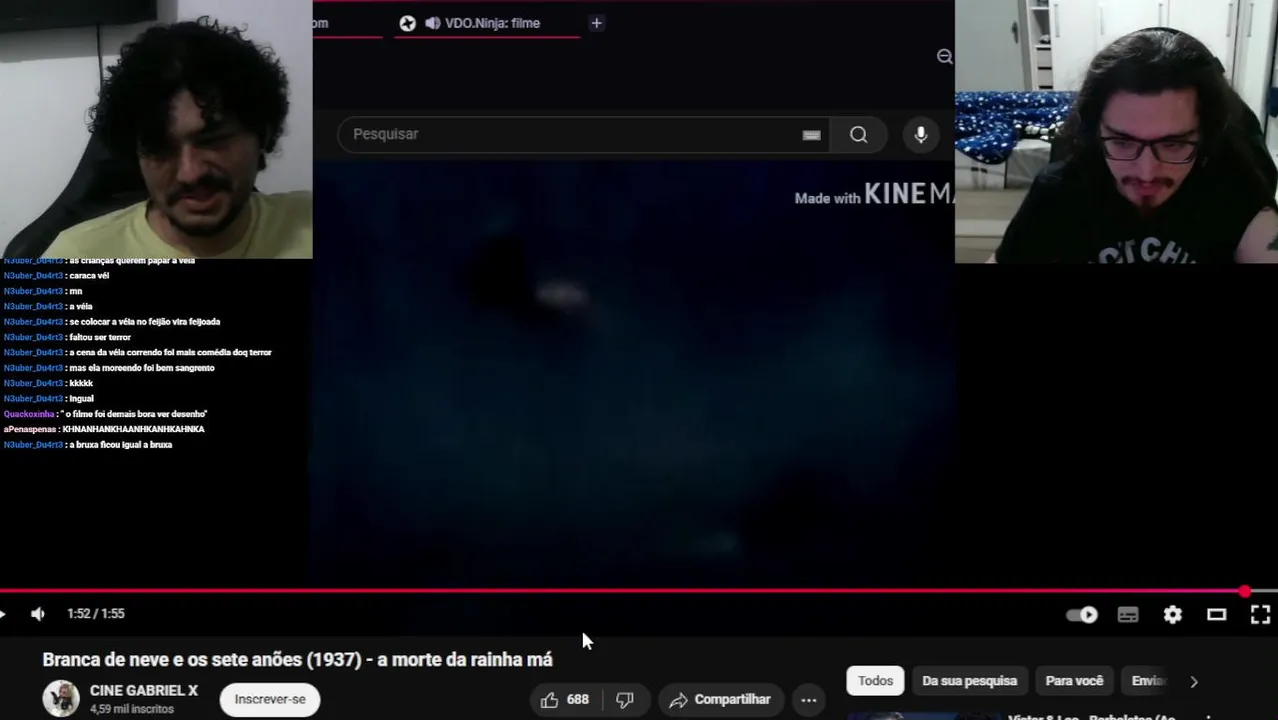Dislike the video with thumbs-down icon

(625, 700)
